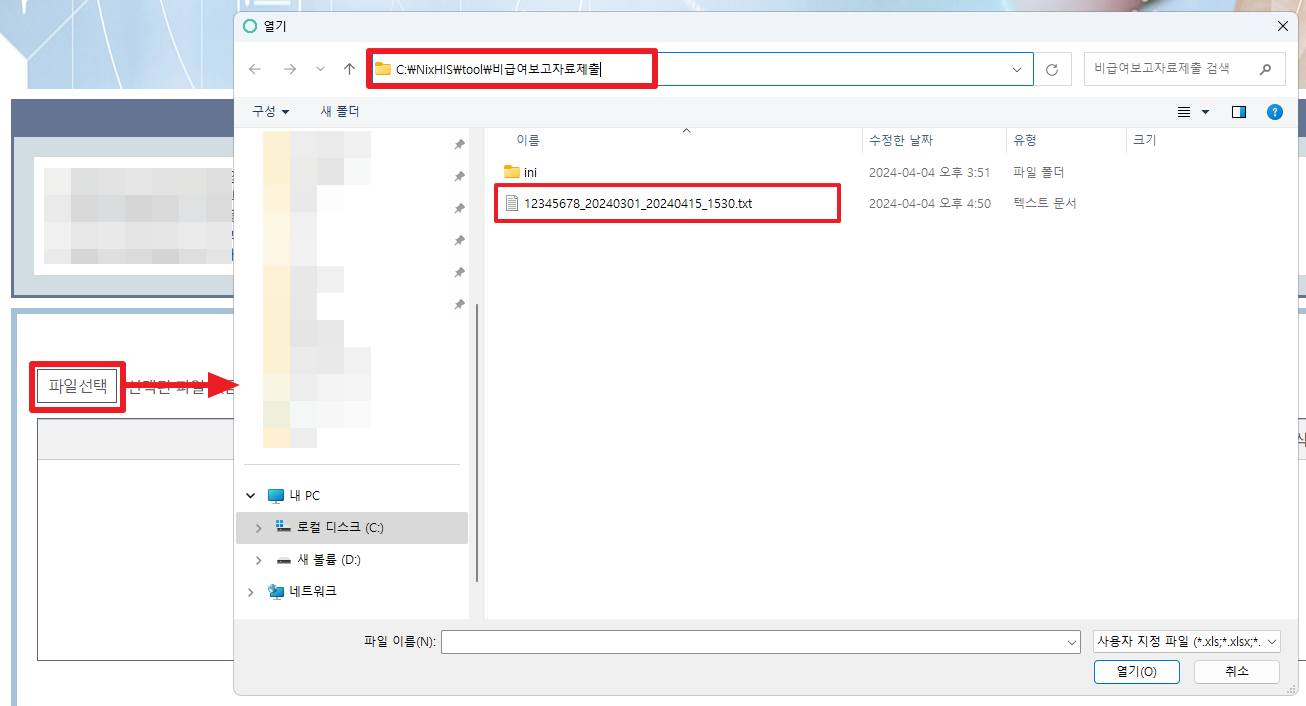Viewport: 1306px width, 706px height.
Task: Sort by 수정한 날짜 column header
Action: (900, 141)
